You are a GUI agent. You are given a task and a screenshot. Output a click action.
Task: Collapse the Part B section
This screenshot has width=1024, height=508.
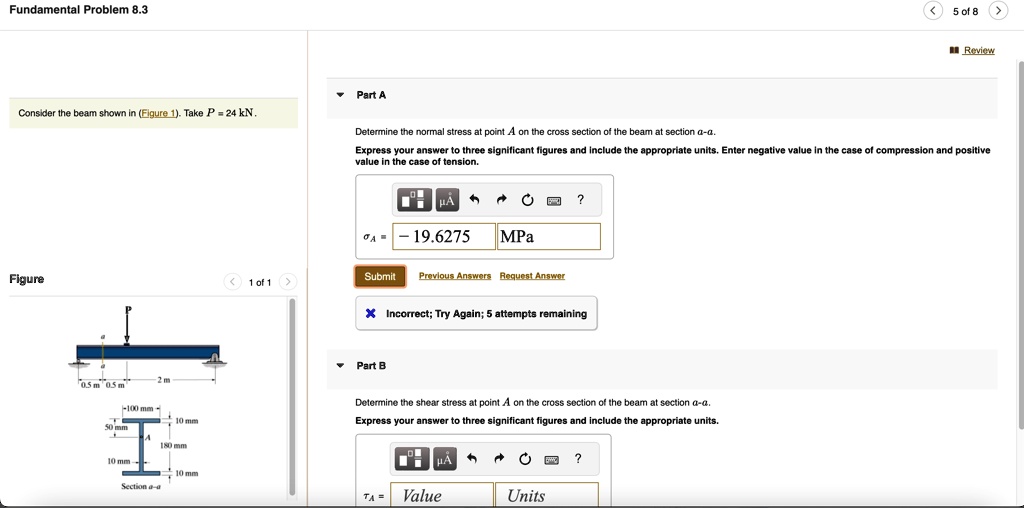(x=340, y=366)
